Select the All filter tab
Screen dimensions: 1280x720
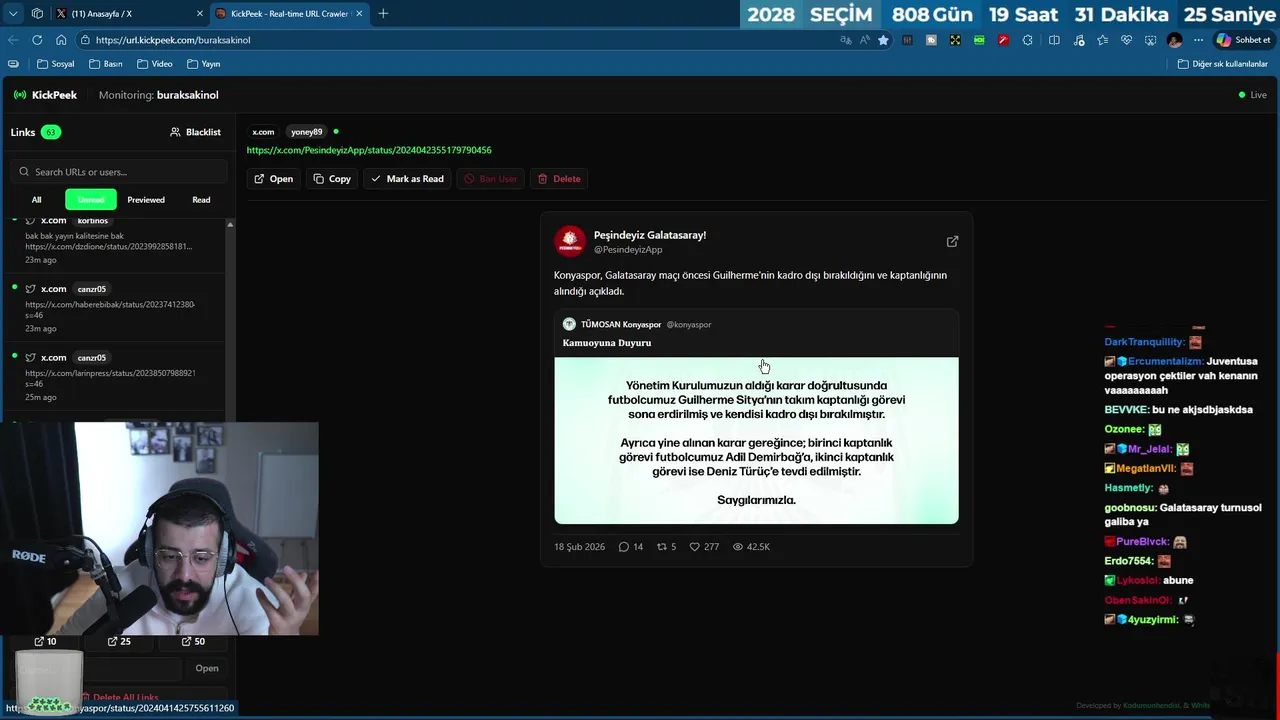(36, 200)
